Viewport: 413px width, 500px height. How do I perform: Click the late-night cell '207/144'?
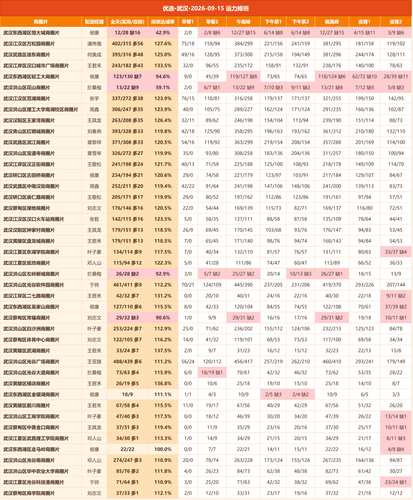pyautogui.click(x=396, y=285)
